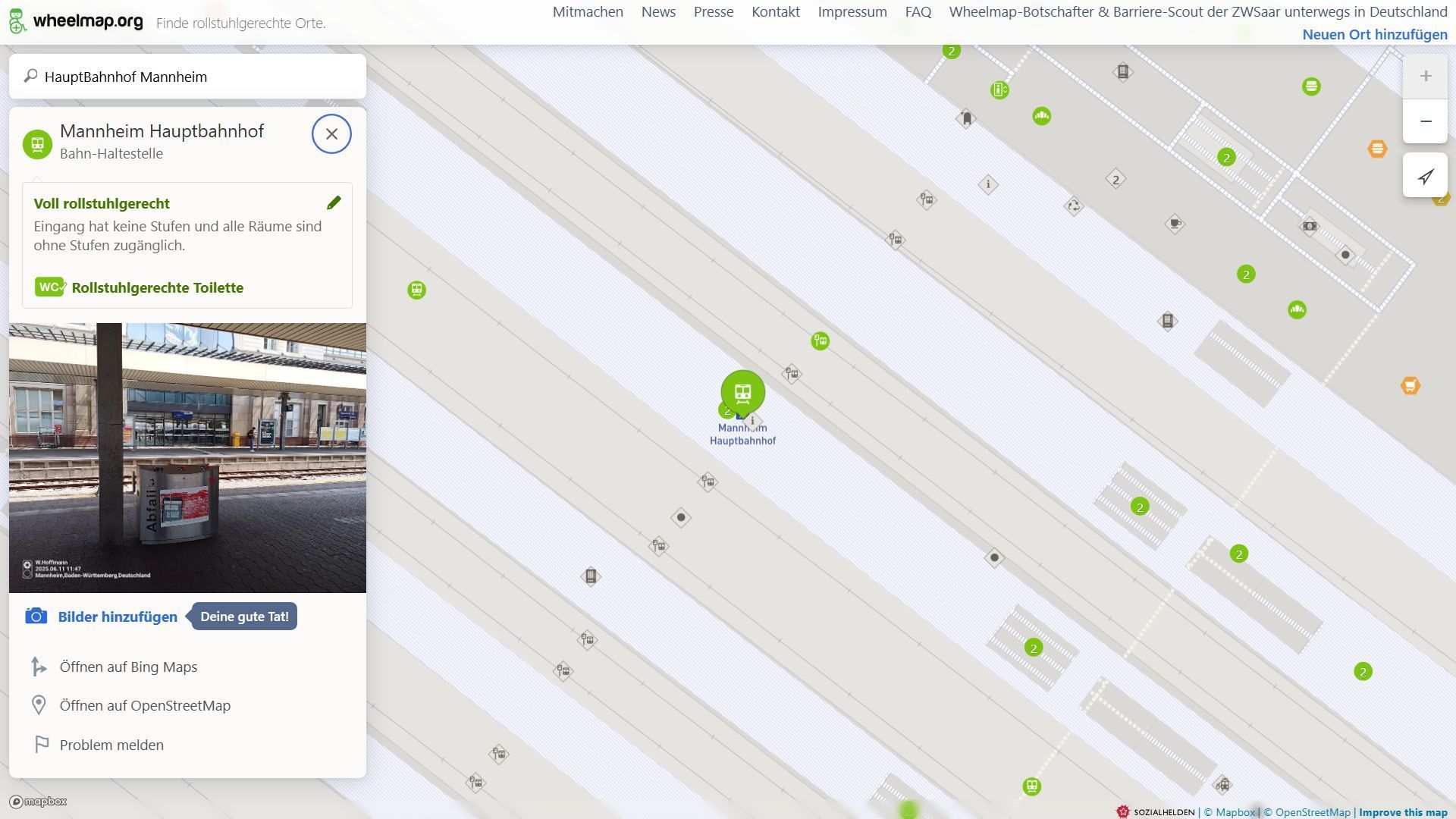This screenshot has width=1456, height=819.
Task: Open the © OpenStreetMap attribution link
Action: 1307,812
